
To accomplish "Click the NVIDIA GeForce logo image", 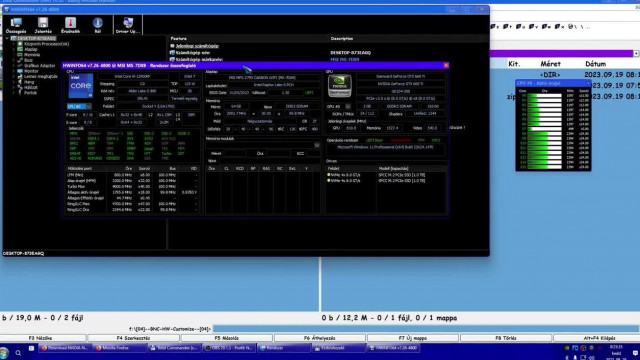I will click(x=340, y=86).
